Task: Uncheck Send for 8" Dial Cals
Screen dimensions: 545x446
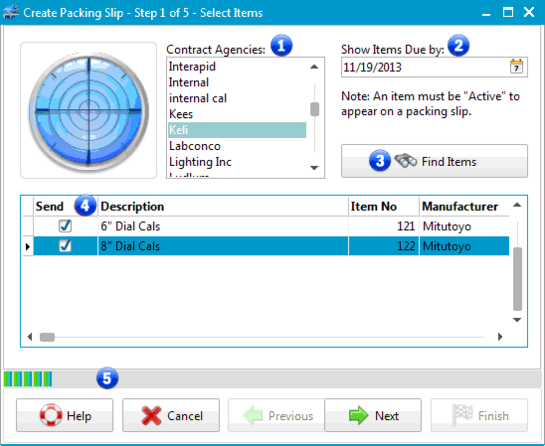Action: (65, 246)
